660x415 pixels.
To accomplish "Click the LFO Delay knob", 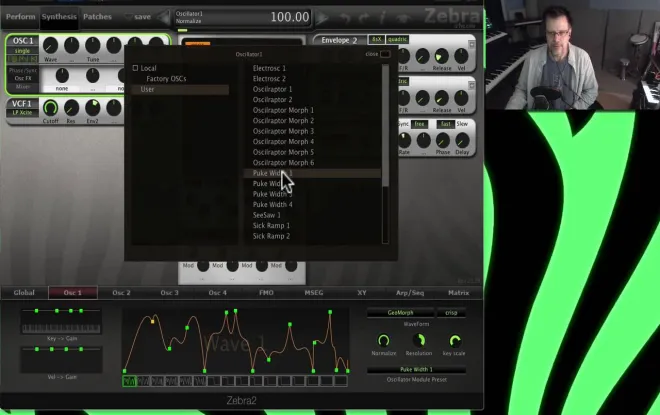I will (x=462, y=140).
